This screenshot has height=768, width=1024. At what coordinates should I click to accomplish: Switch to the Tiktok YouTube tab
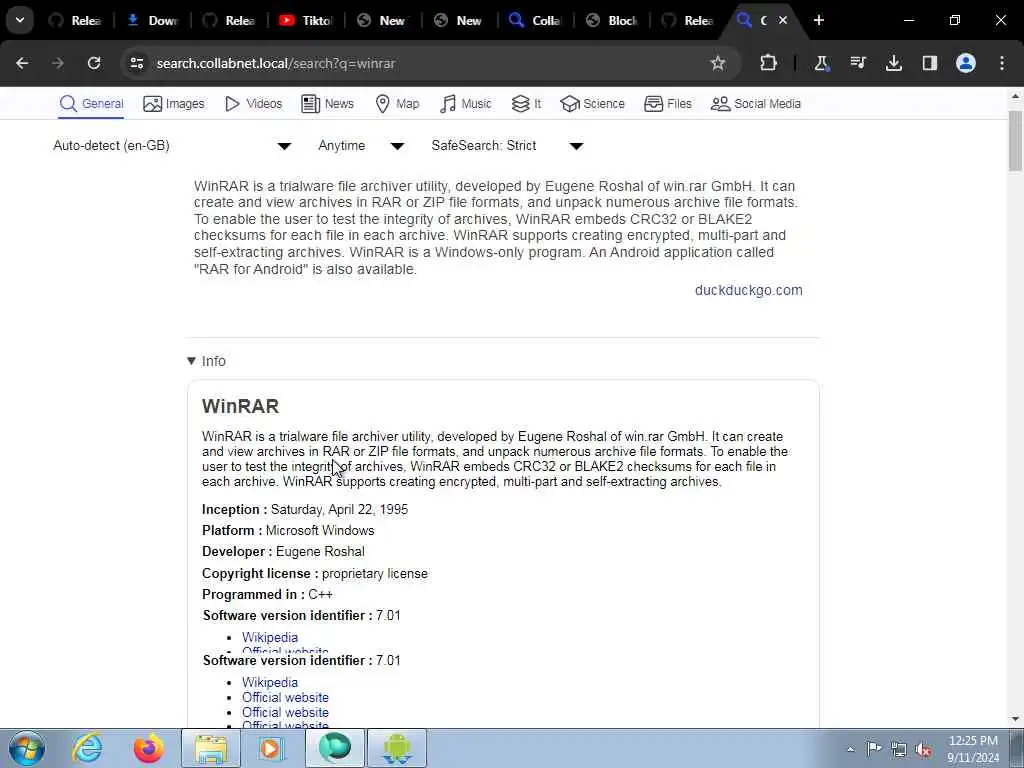pyautogui.click(x=306, y=21)
